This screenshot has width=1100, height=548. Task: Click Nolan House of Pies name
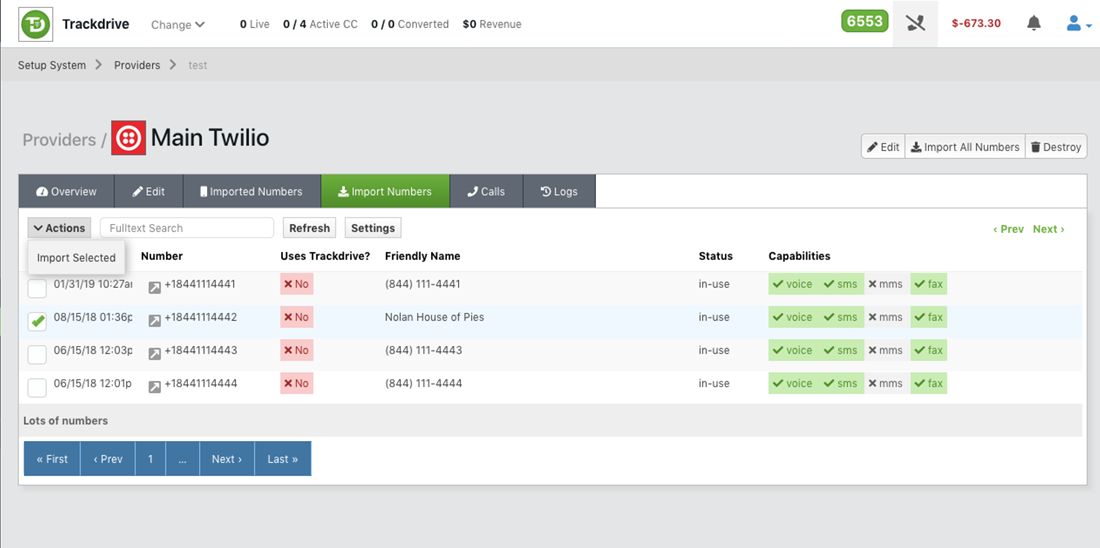click(x=434, y=317)
